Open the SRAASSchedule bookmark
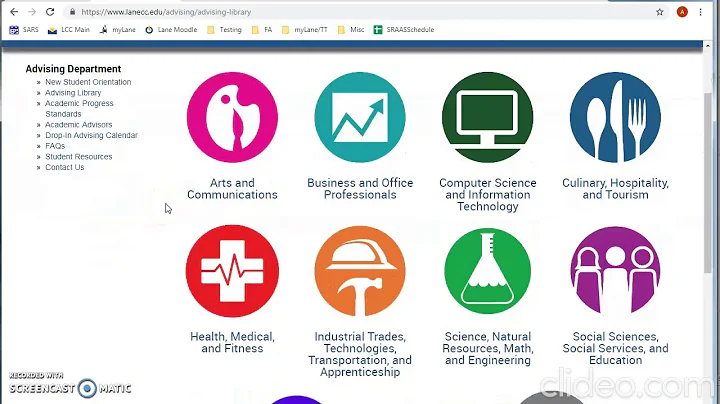720x404 pixels. pyautogui.click(x=404, y=30)
